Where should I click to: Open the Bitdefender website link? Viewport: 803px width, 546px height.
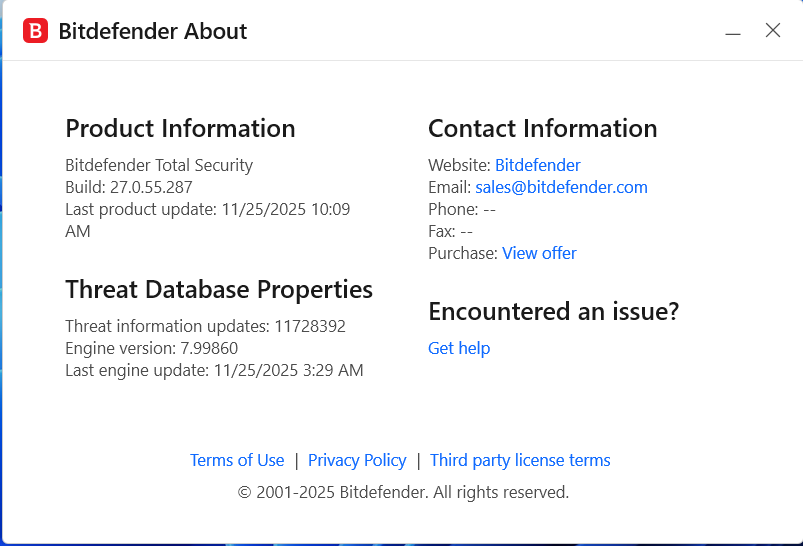(537, 165)
